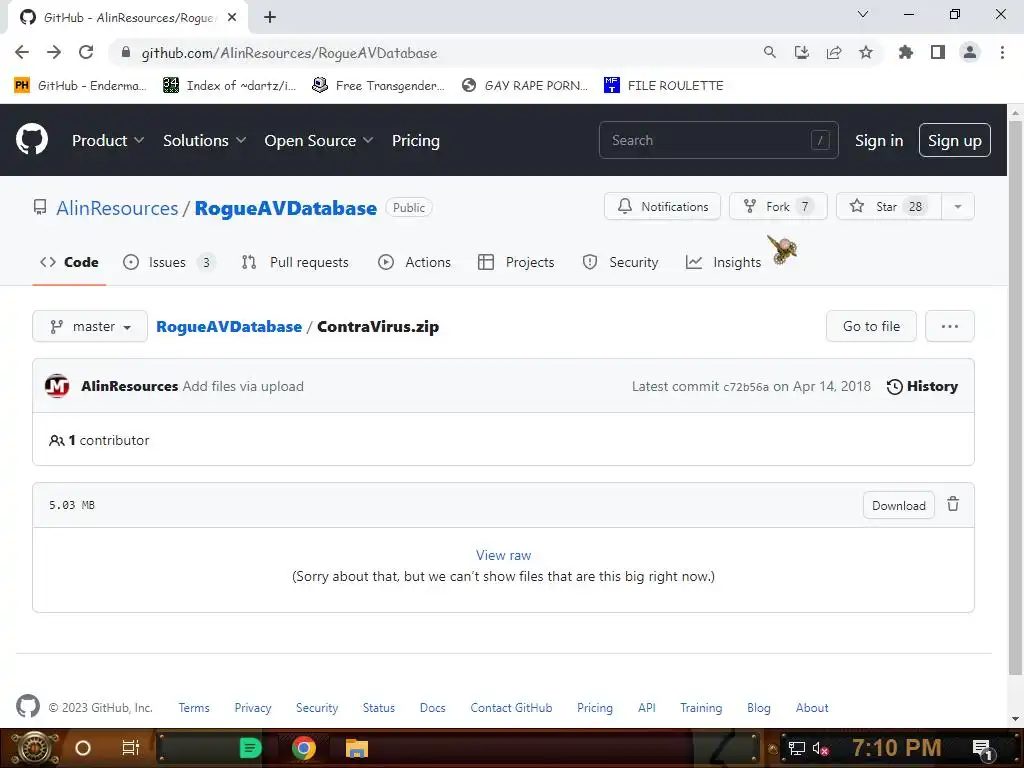View site information lock icon
Screen dimensions: 1024x768
tap(126, 52)
